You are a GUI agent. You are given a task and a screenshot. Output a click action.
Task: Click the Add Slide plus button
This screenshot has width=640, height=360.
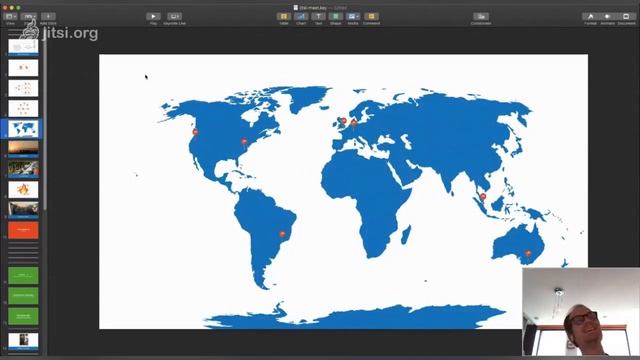(48, 16)
